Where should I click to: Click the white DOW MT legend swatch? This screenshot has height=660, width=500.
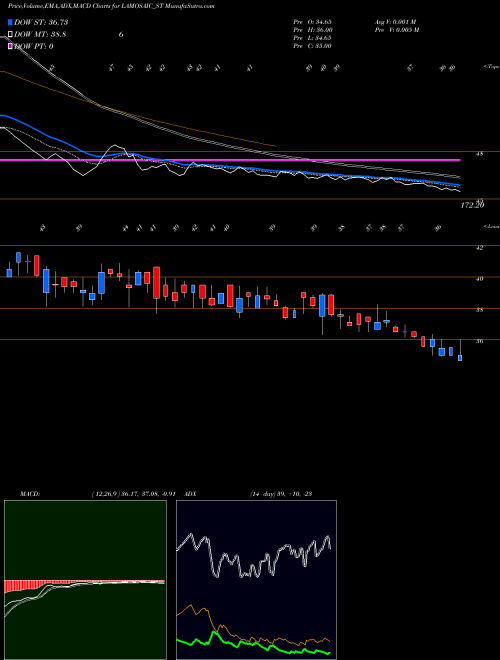pos(10,35)
